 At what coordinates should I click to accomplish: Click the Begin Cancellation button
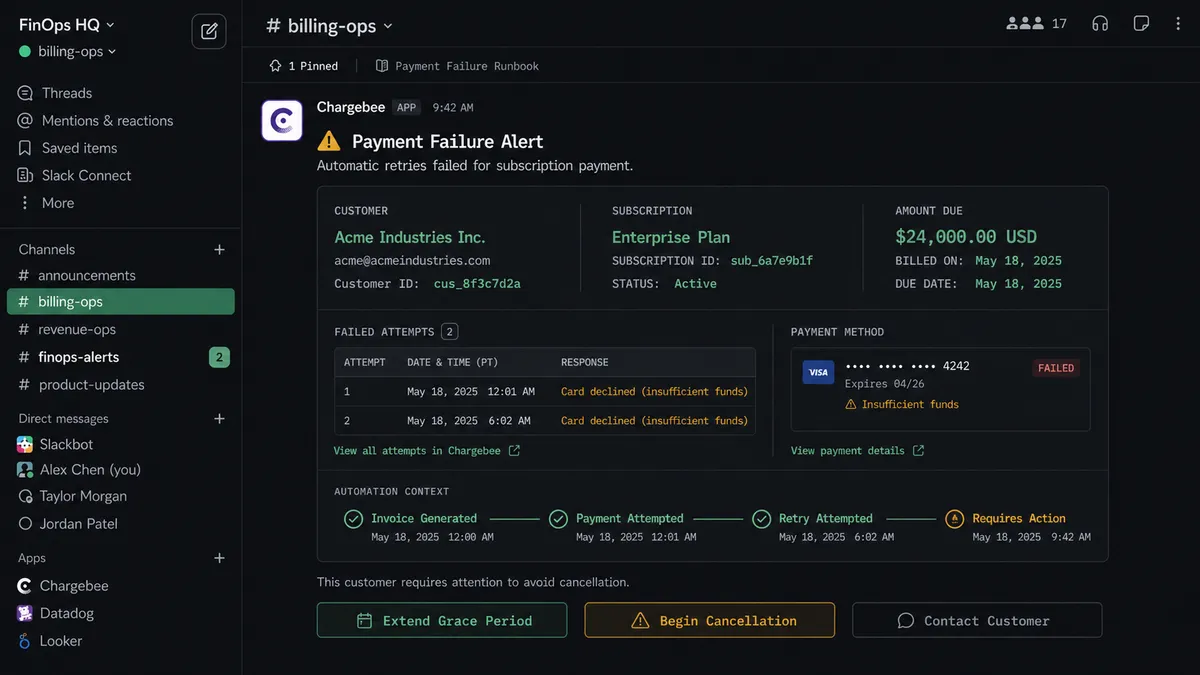click(x=710, y=620)
